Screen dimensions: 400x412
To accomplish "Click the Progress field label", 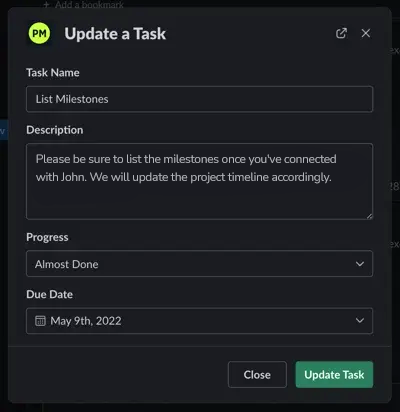I will pyautogui.click(x=47, y=237).
